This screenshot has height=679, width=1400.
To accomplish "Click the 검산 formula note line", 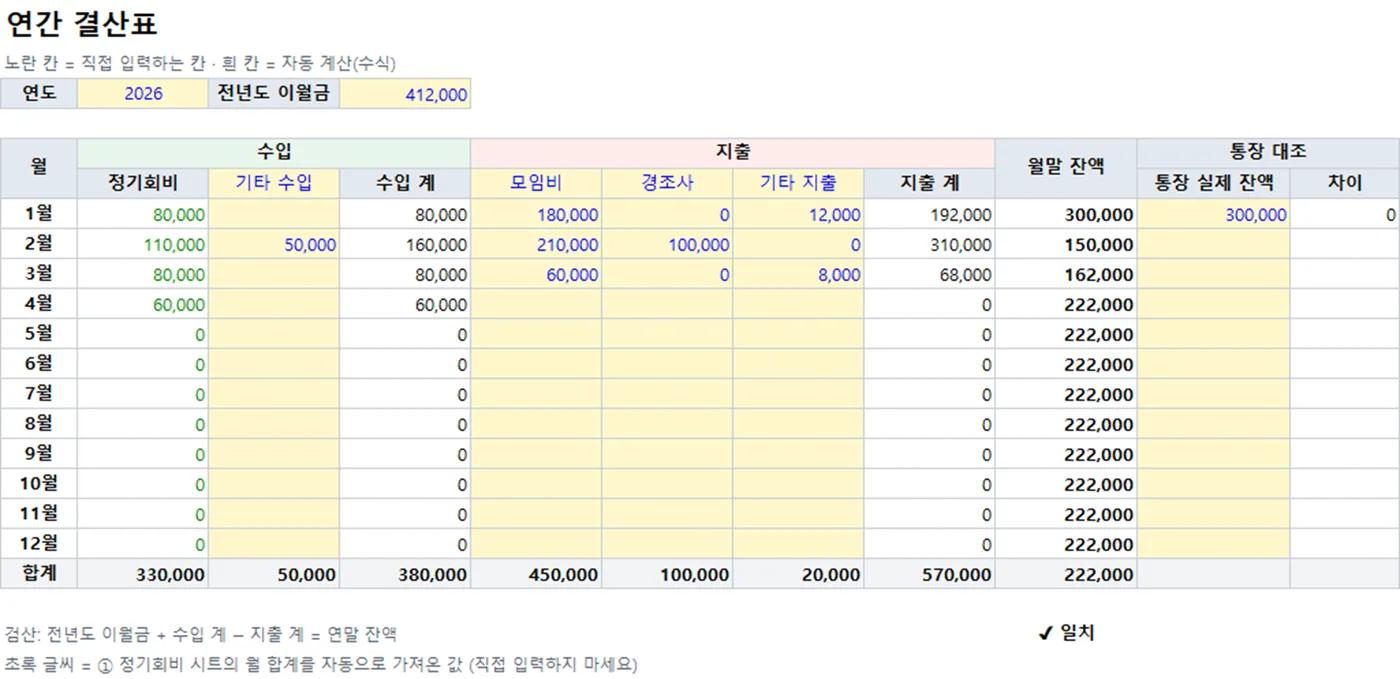I will 201,634.
